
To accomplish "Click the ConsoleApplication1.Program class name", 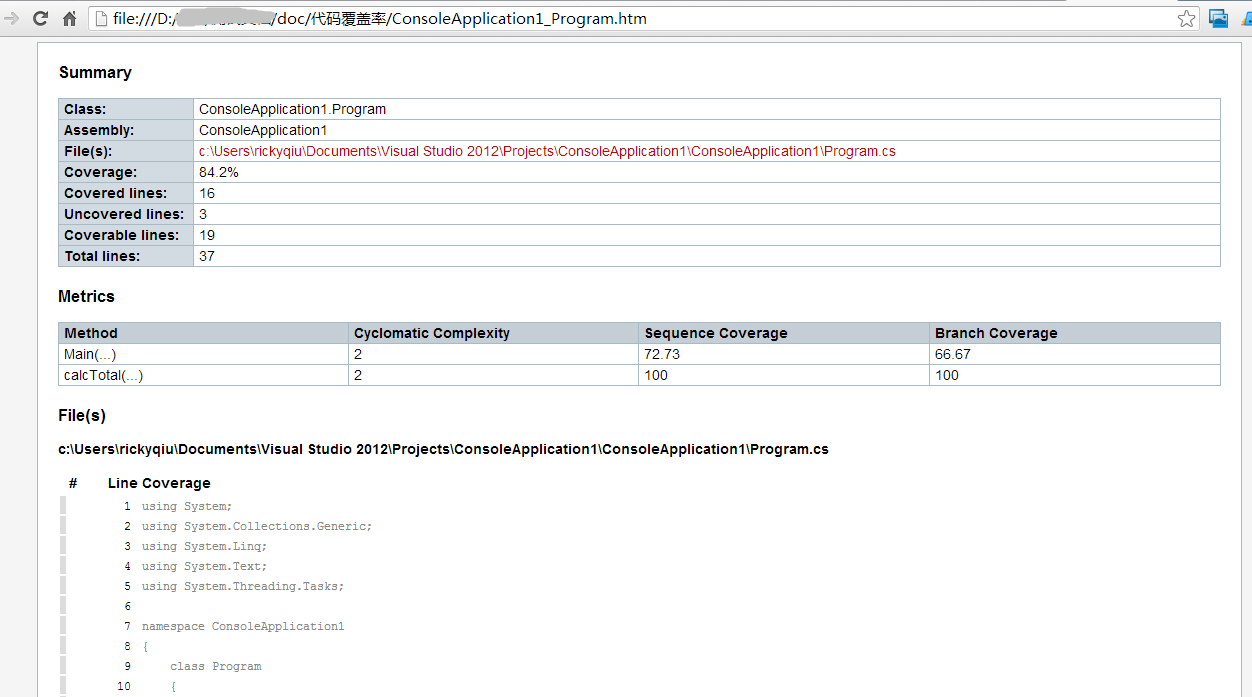I will pos(292,109).
